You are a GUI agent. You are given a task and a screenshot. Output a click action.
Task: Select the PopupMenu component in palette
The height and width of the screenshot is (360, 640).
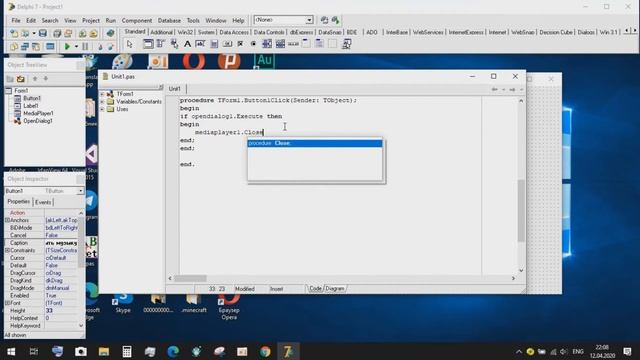pos(174,44)
